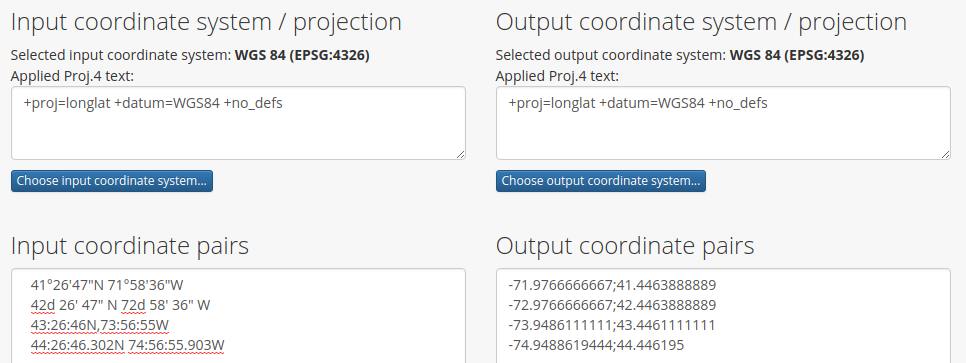Click output result -73.9486111111;43.4461111111
Image resolution: width=966 pixels, height=363 pixels.
(x=612, y=325)
